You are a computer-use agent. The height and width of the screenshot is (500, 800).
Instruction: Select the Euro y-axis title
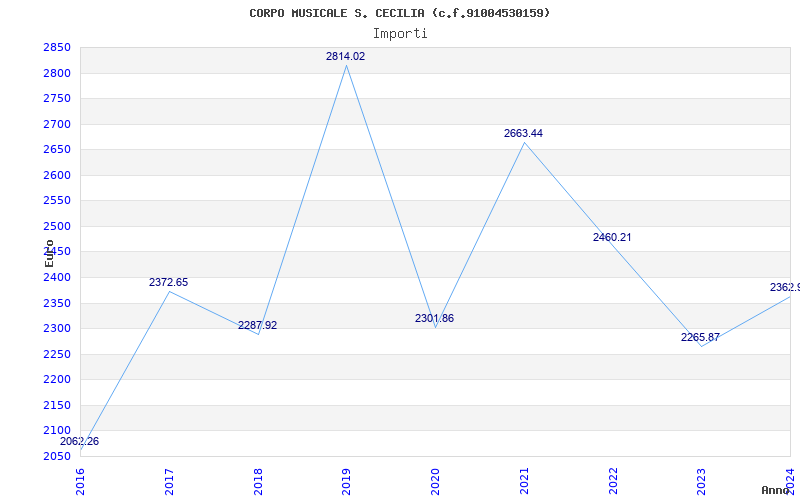49,253
